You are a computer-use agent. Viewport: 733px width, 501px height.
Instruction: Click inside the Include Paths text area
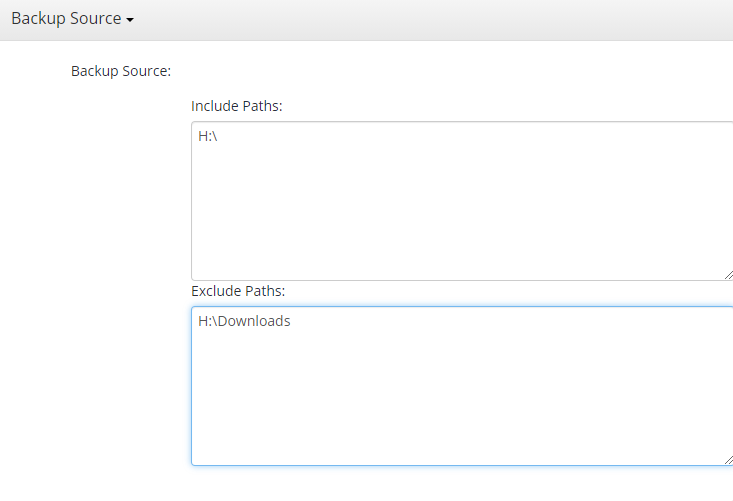pyautogui.click(x=462, y=201)
